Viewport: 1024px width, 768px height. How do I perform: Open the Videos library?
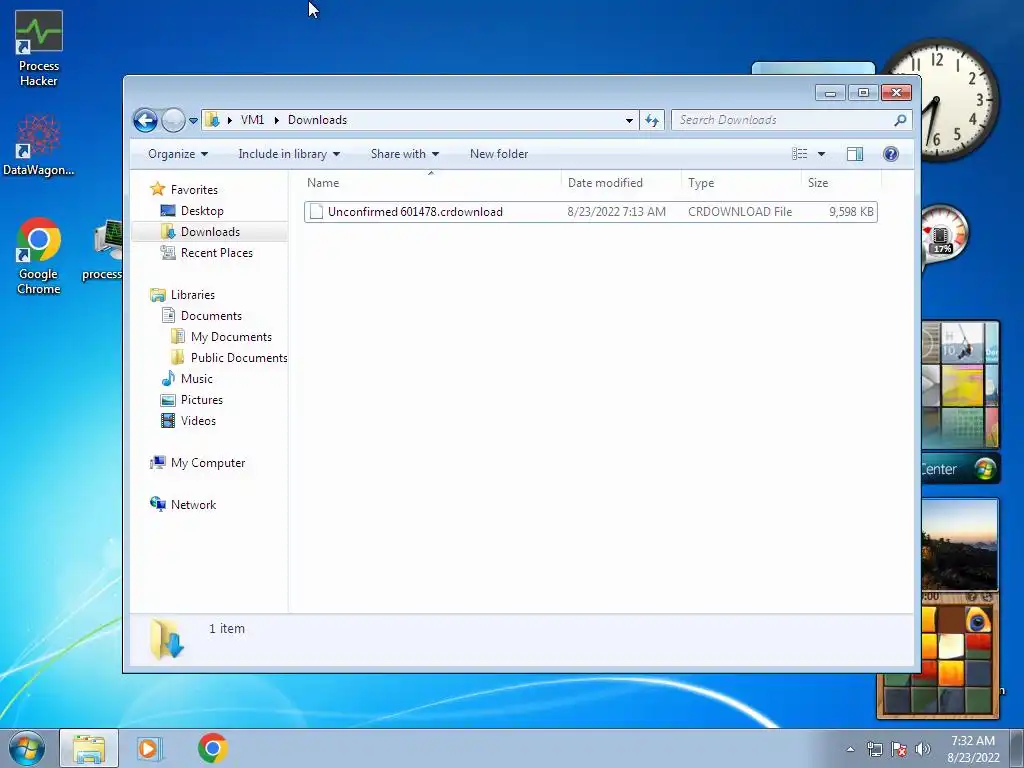(198, 421)
